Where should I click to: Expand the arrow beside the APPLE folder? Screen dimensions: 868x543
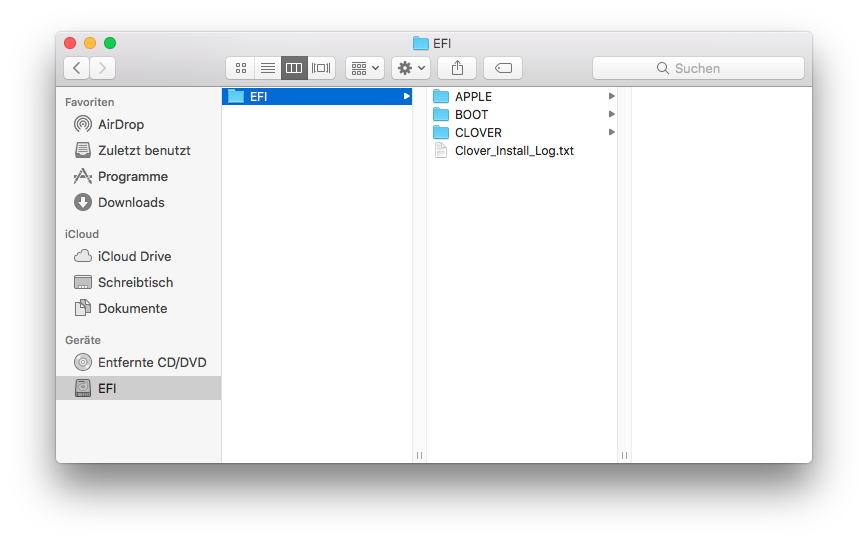coord(611,96)
